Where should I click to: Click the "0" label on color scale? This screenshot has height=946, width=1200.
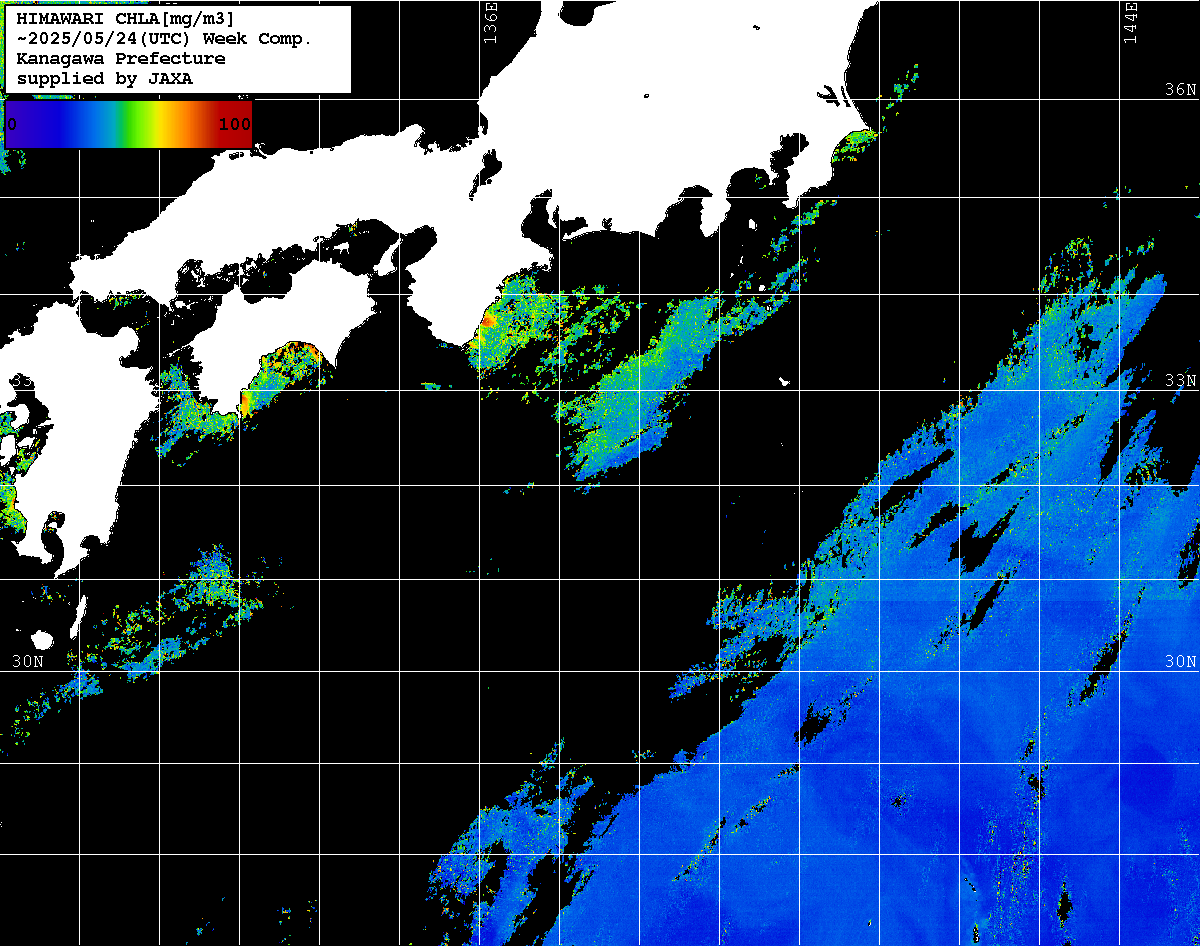(x=12, y=124)
